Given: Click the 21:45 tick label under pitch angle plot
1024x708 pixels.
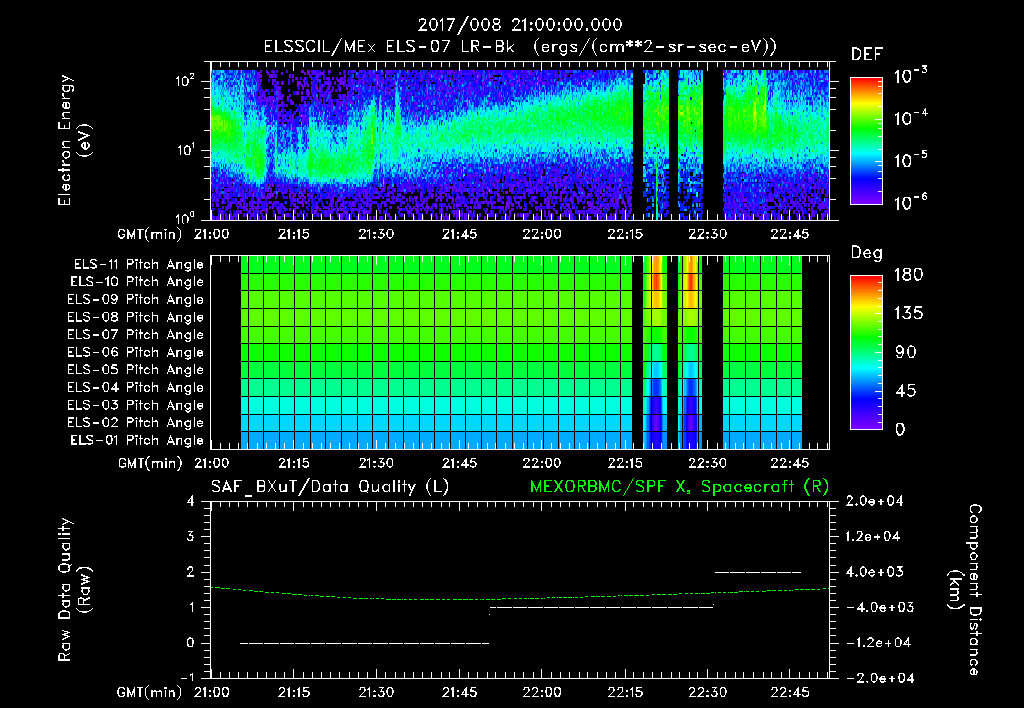Looking at the screenshot, I should click(x=458, y=464).
